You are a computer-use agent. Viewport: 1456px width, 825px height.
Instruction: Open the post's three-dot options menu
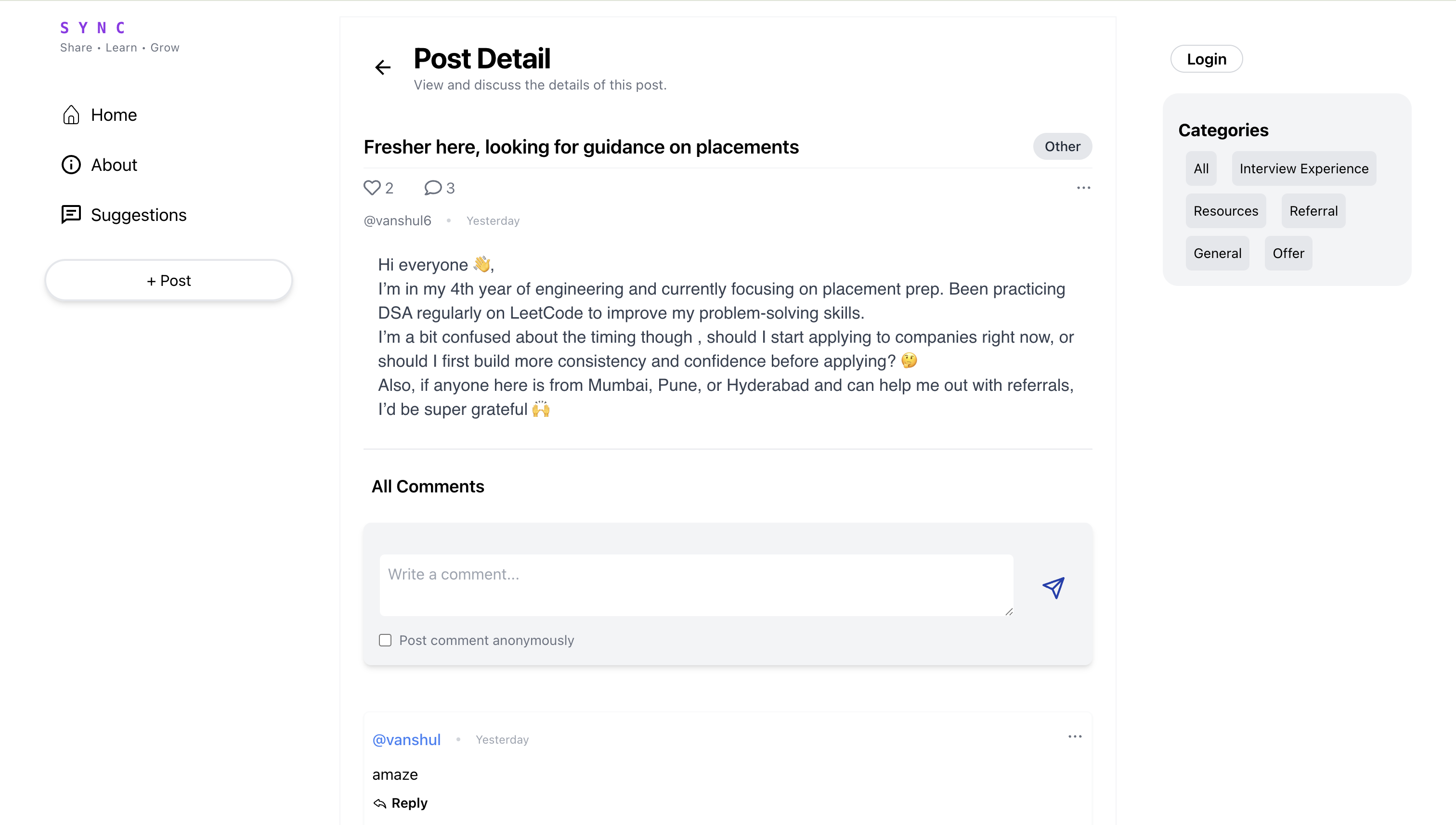[1083, 188]
